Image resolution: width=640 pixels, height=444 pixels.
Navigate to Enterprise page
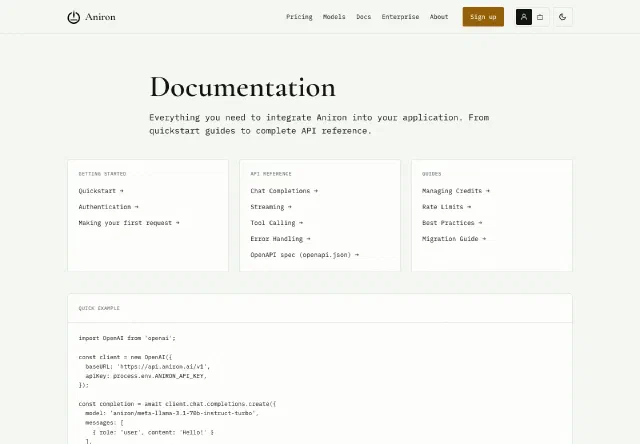(400, 17)
